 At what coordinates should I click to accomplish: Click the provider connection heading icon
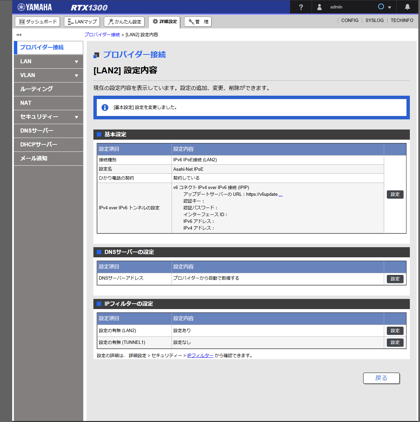coord(96,55)
